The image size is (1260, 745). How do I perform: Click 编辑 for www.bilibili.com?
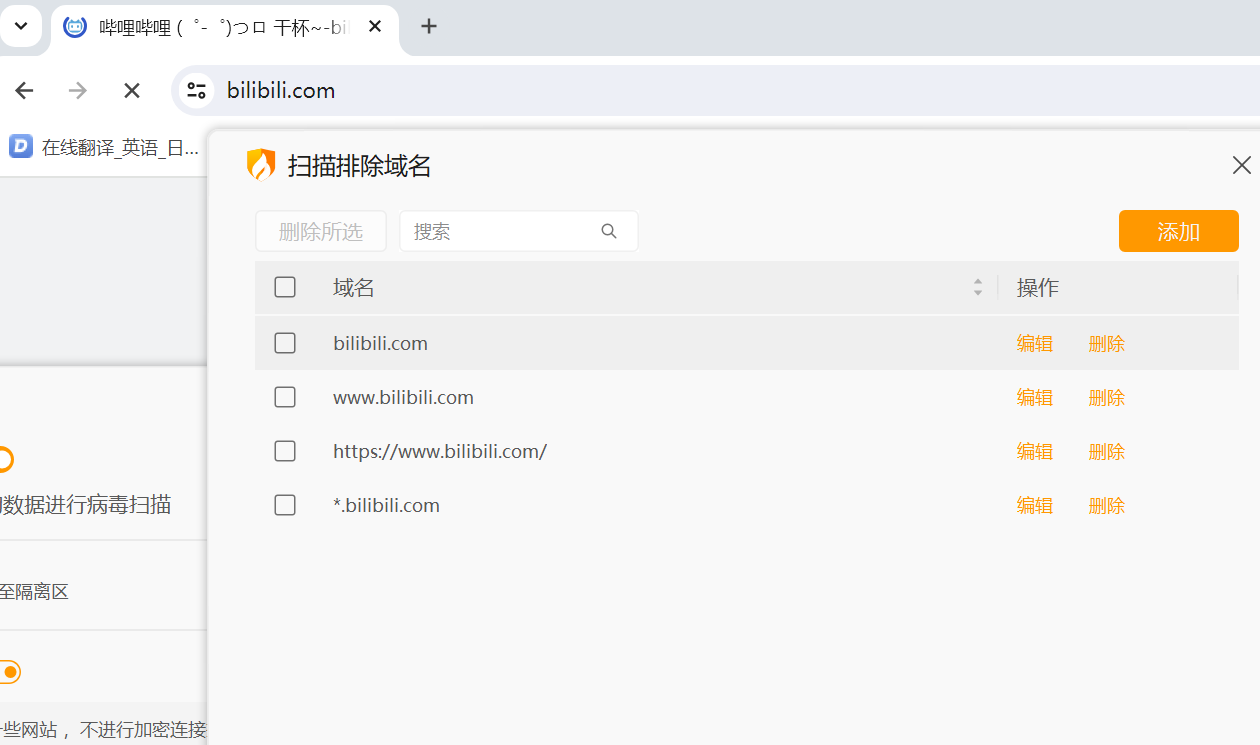click(x=1034, y=397)
